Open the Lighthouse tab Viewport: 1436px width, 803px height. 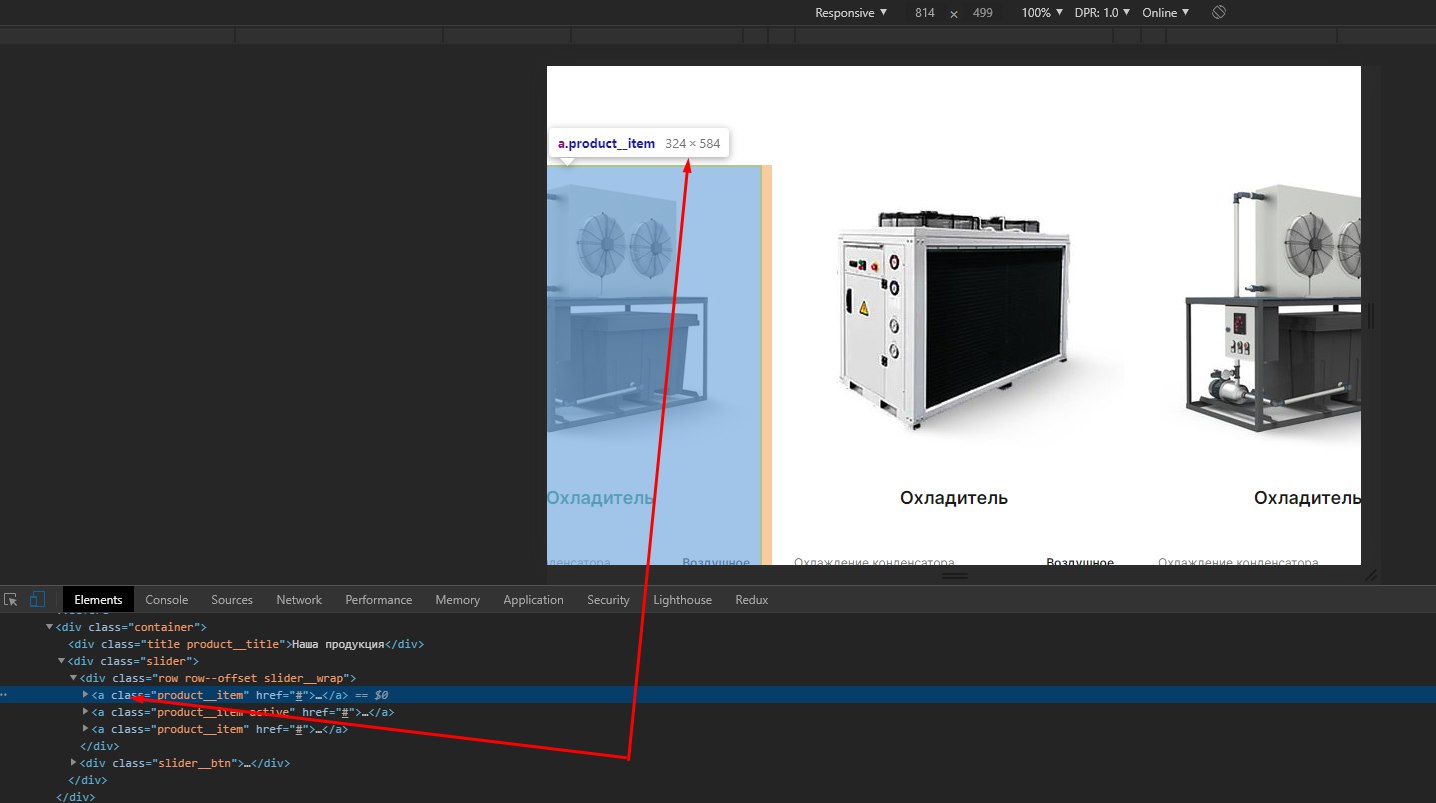coord(682,600)
